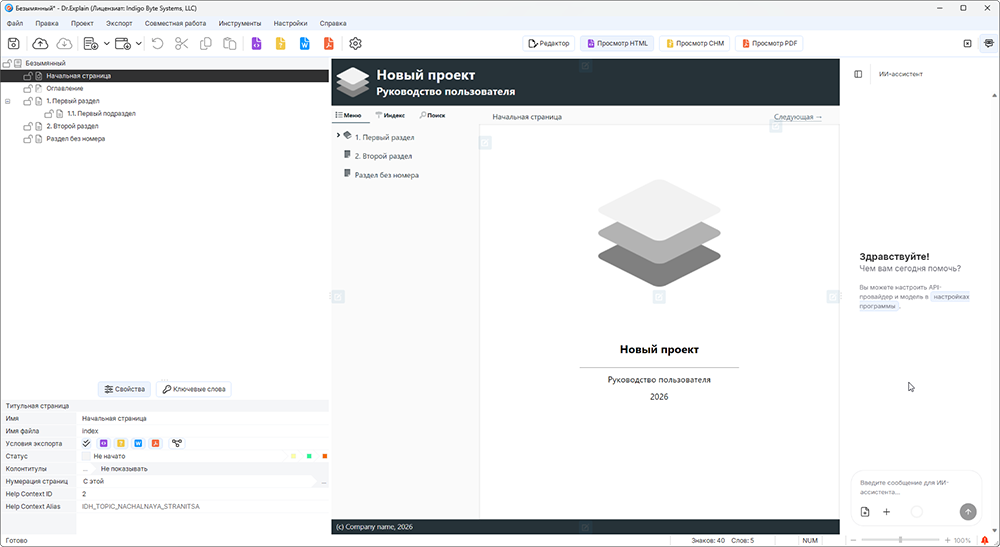Click the purple HTML export toolbar icon
1000x547 pixels.
256,43
